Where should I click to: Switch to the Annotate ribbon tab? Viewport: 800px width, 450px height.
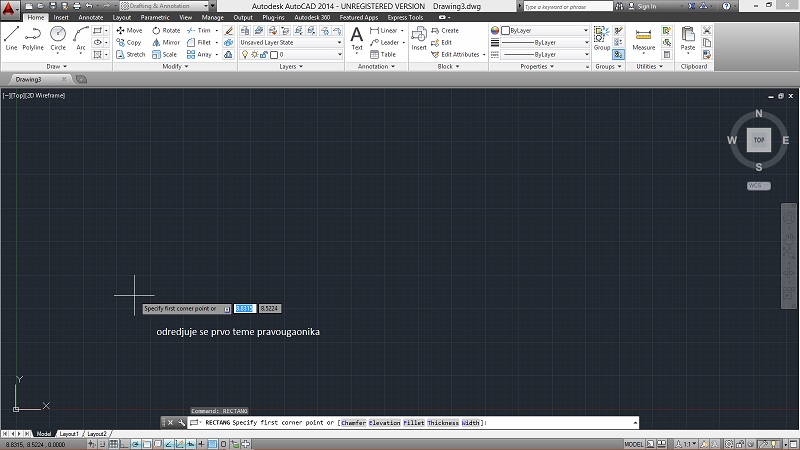(x=91, y=18)
